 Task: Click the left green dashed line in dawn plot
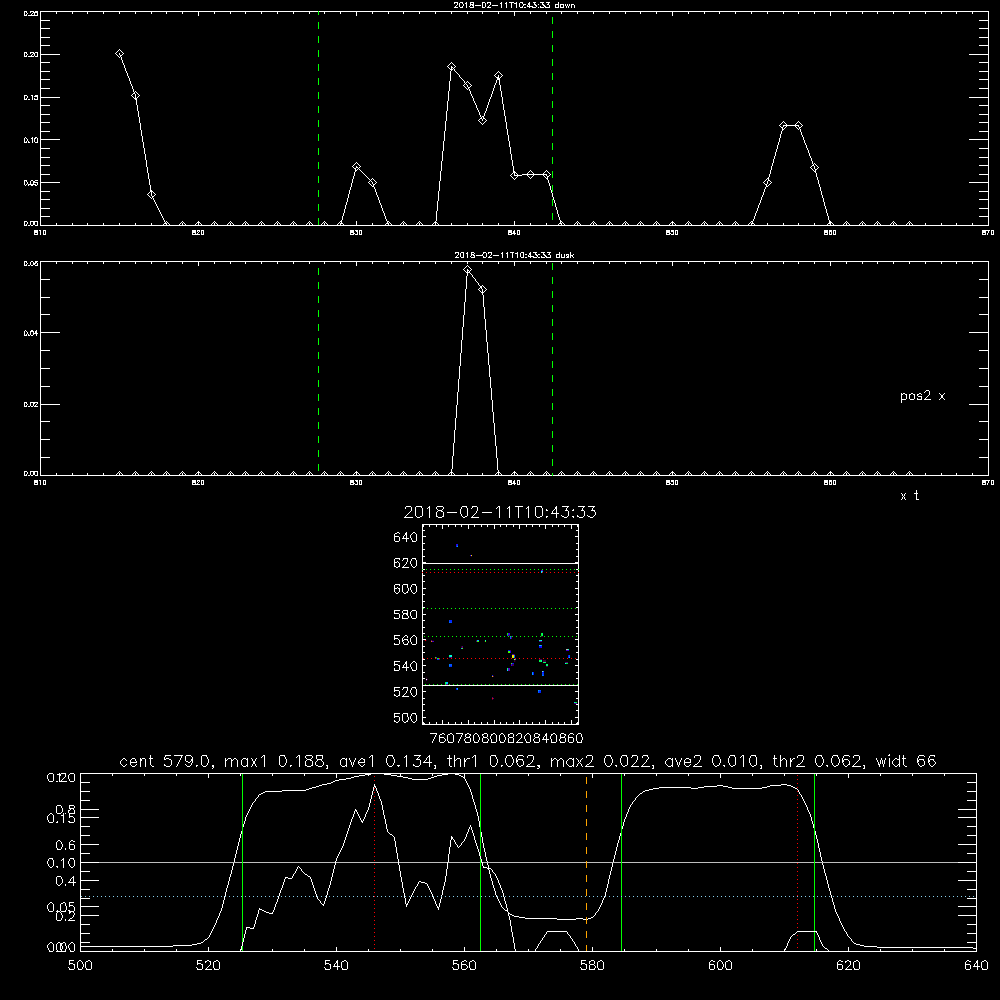[x=318, y=118]
